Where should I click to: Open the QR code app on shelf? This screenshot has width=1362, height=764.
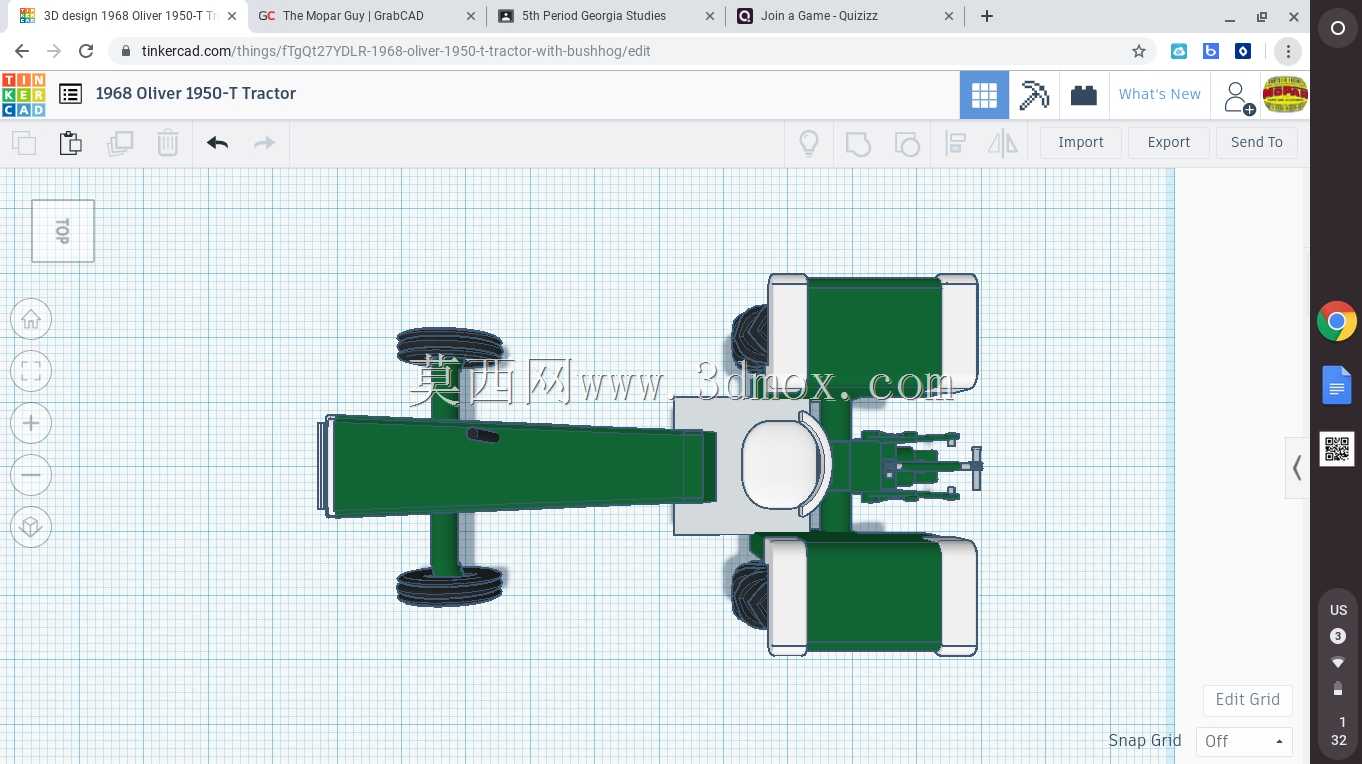(1337, 449)
